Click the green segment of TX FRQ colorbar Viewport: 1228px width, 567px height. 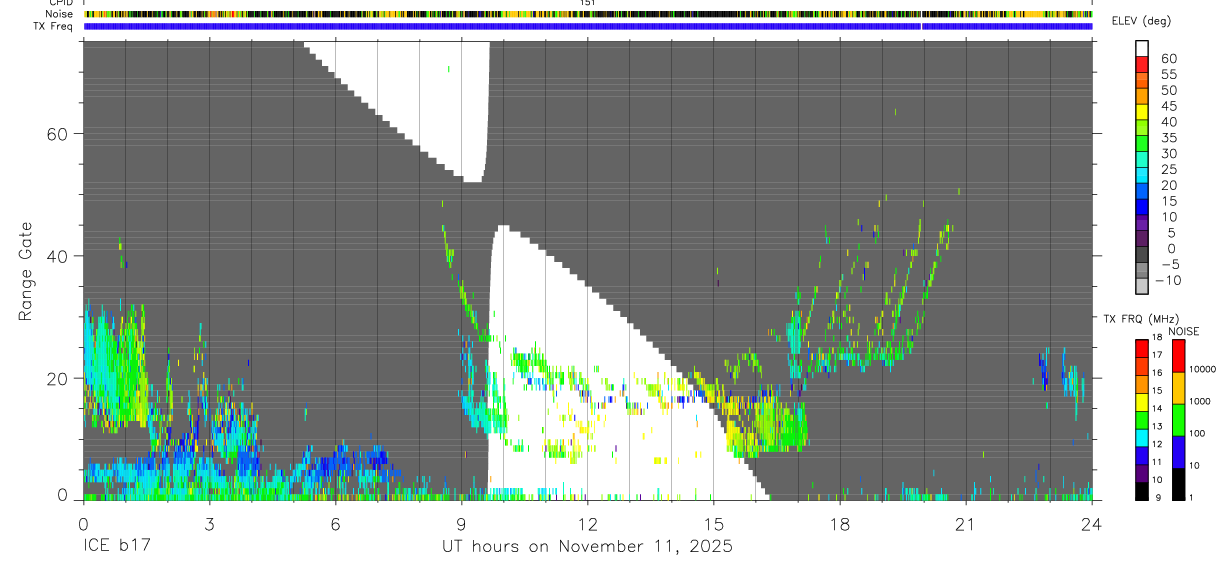pos(1142,418)
